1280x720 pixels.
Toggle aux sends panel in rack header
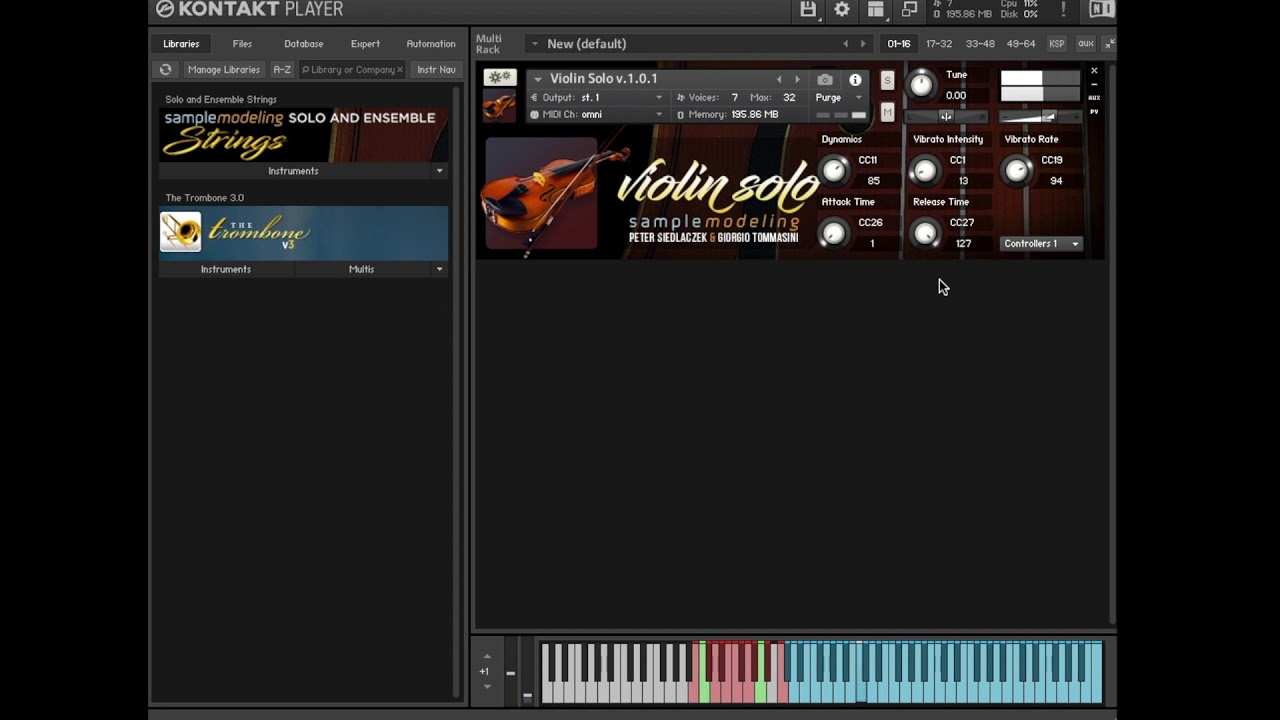[x=1085, y=44]
